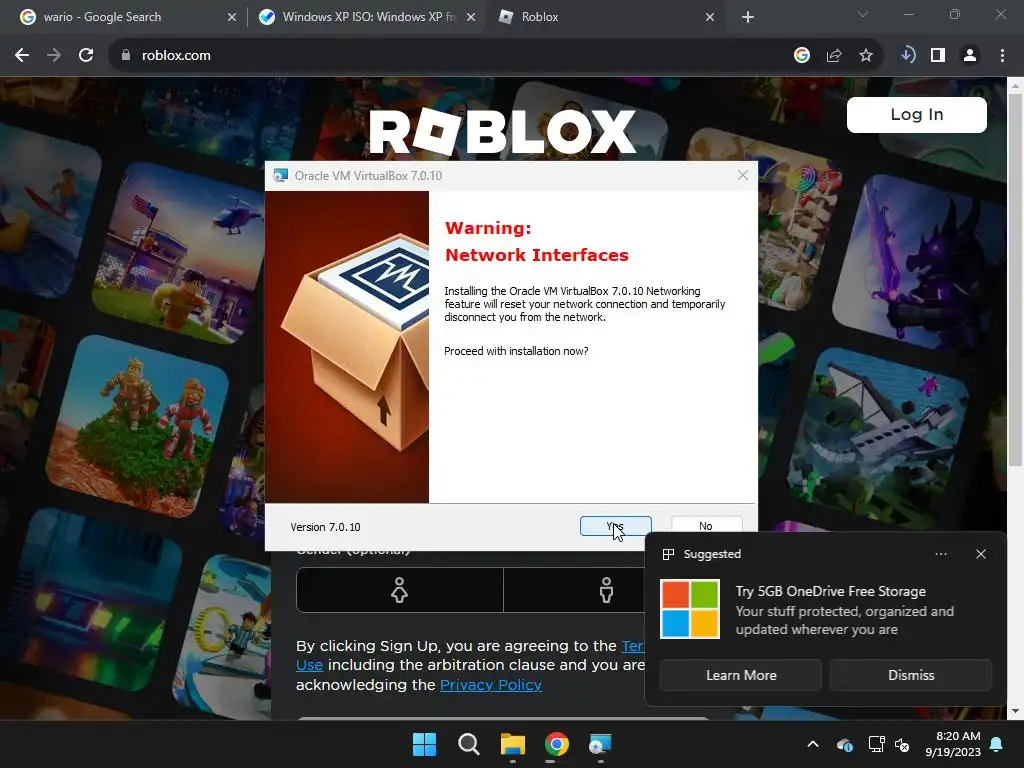Viewport: 1024px width, 768px height.
Task: Open the clock and calendar flyout
Action: point(953,744)
